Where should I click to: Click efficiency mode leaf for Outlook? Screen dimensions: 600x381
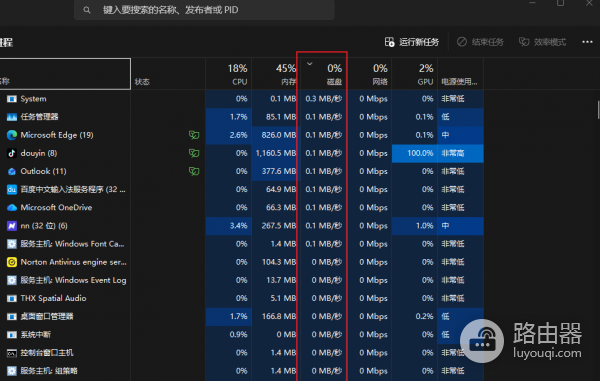pyautogui.click(x=194, y=171)
